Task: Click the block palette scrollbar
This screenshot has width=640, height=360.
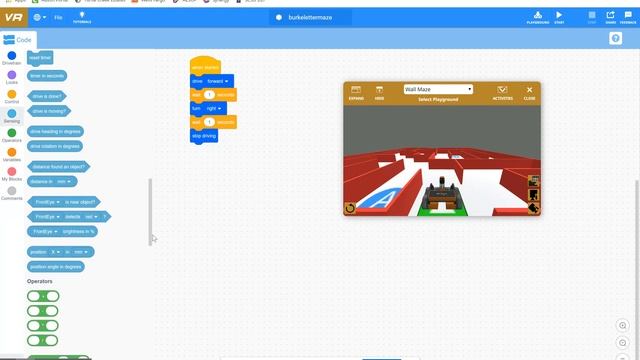Action: [x=150, y=212]
